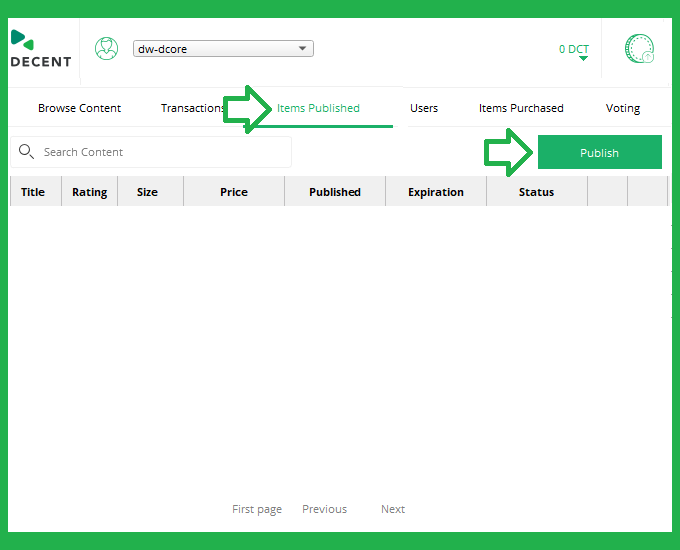Sort by Price column header
The width and height of the screenshot is (680, 550).
pos(234,191)
